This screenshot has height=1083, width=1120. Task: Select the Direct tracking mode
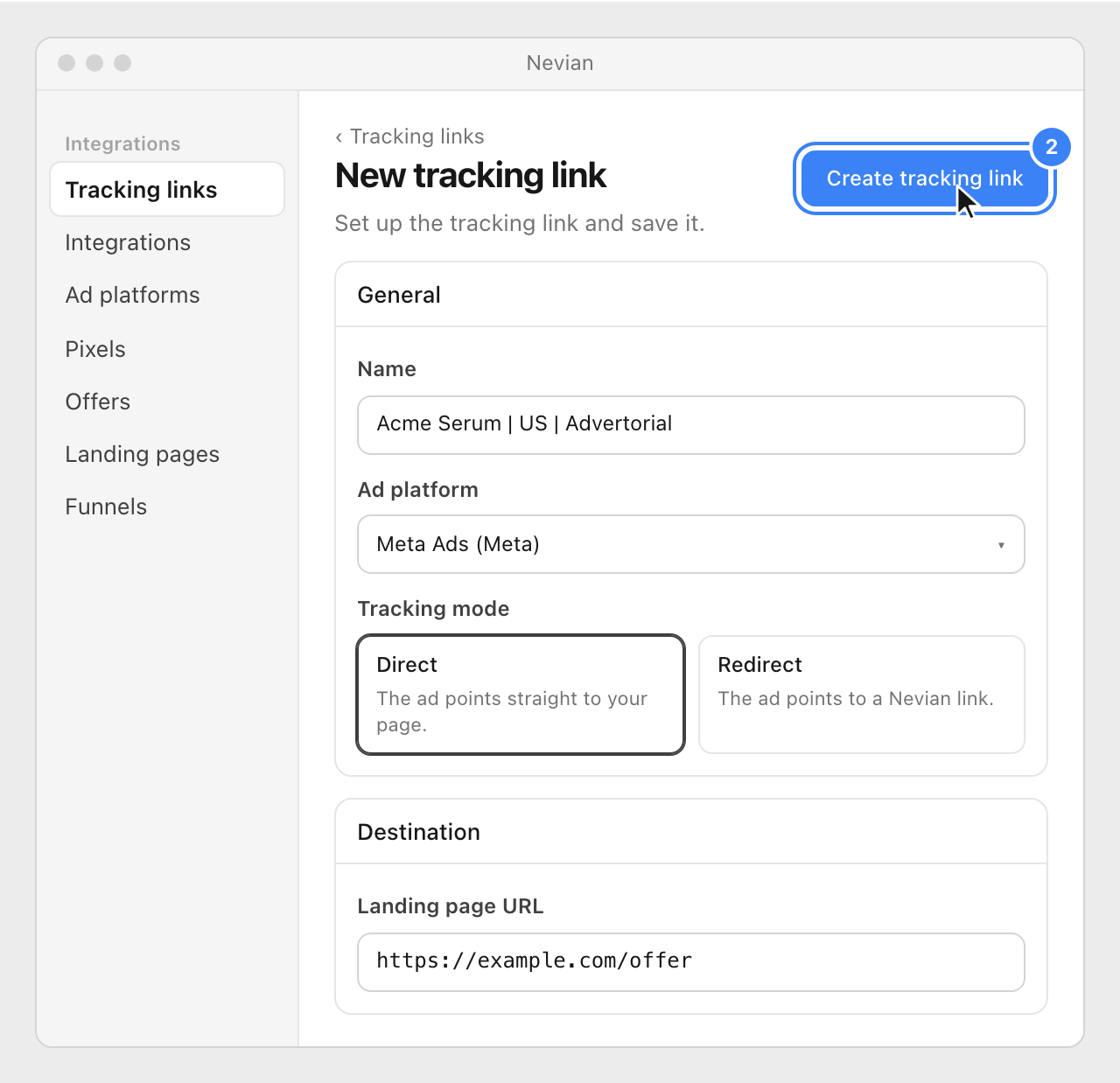pos(521,695)
